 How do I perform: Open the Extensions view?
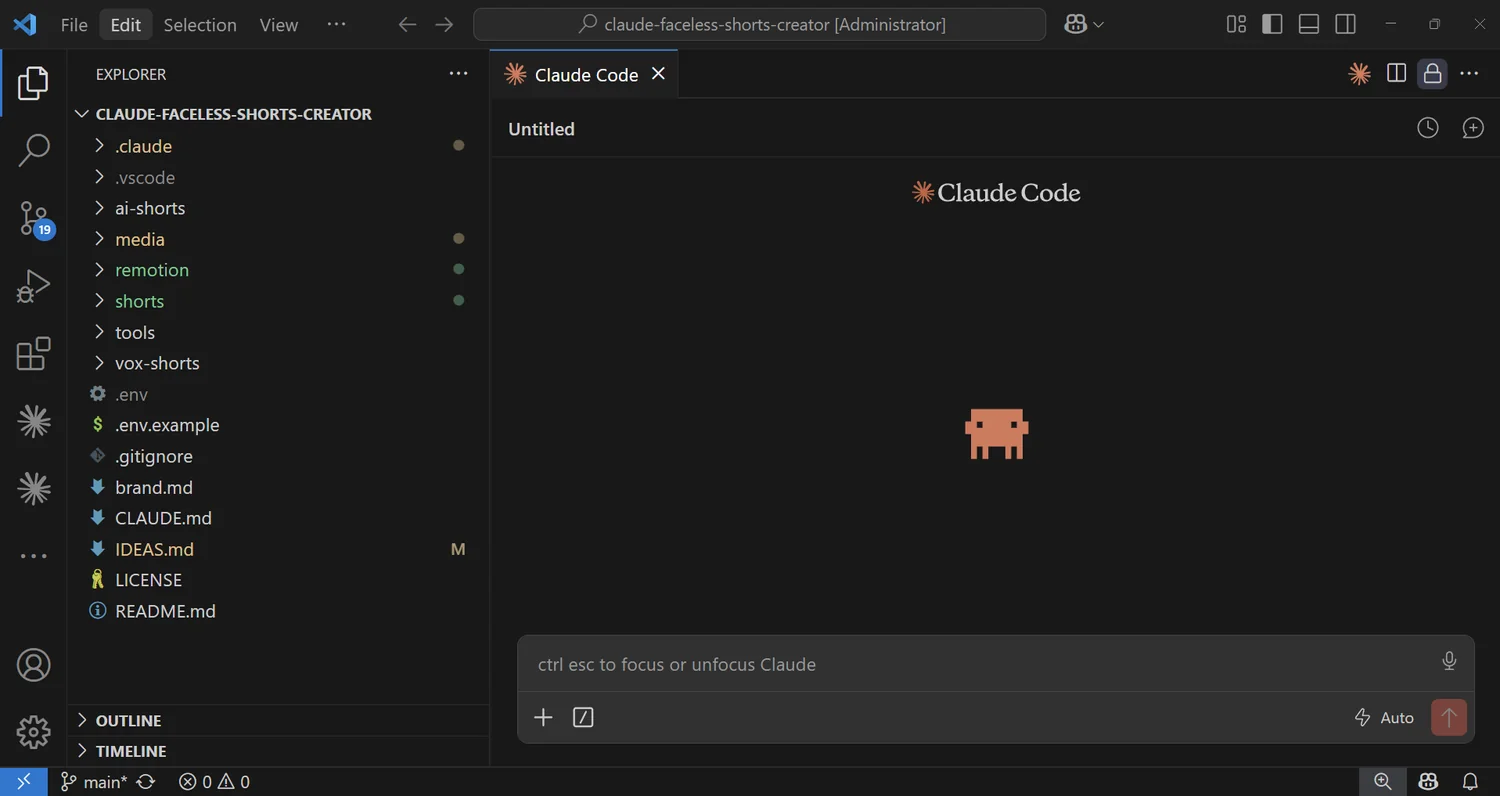click(33, 353)
